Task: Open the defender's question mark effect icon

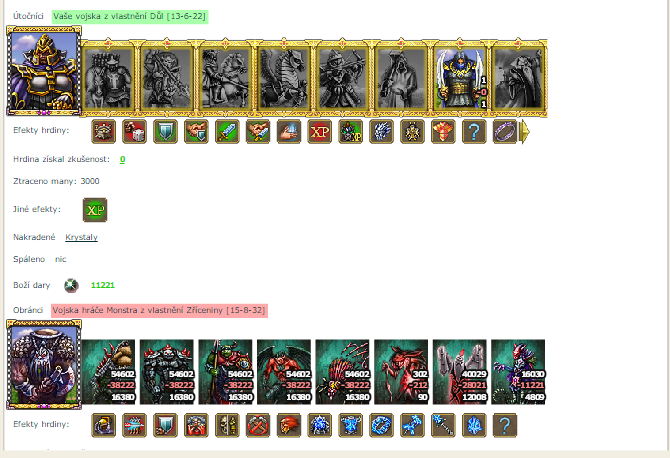Action: click(x=505, y=425)
